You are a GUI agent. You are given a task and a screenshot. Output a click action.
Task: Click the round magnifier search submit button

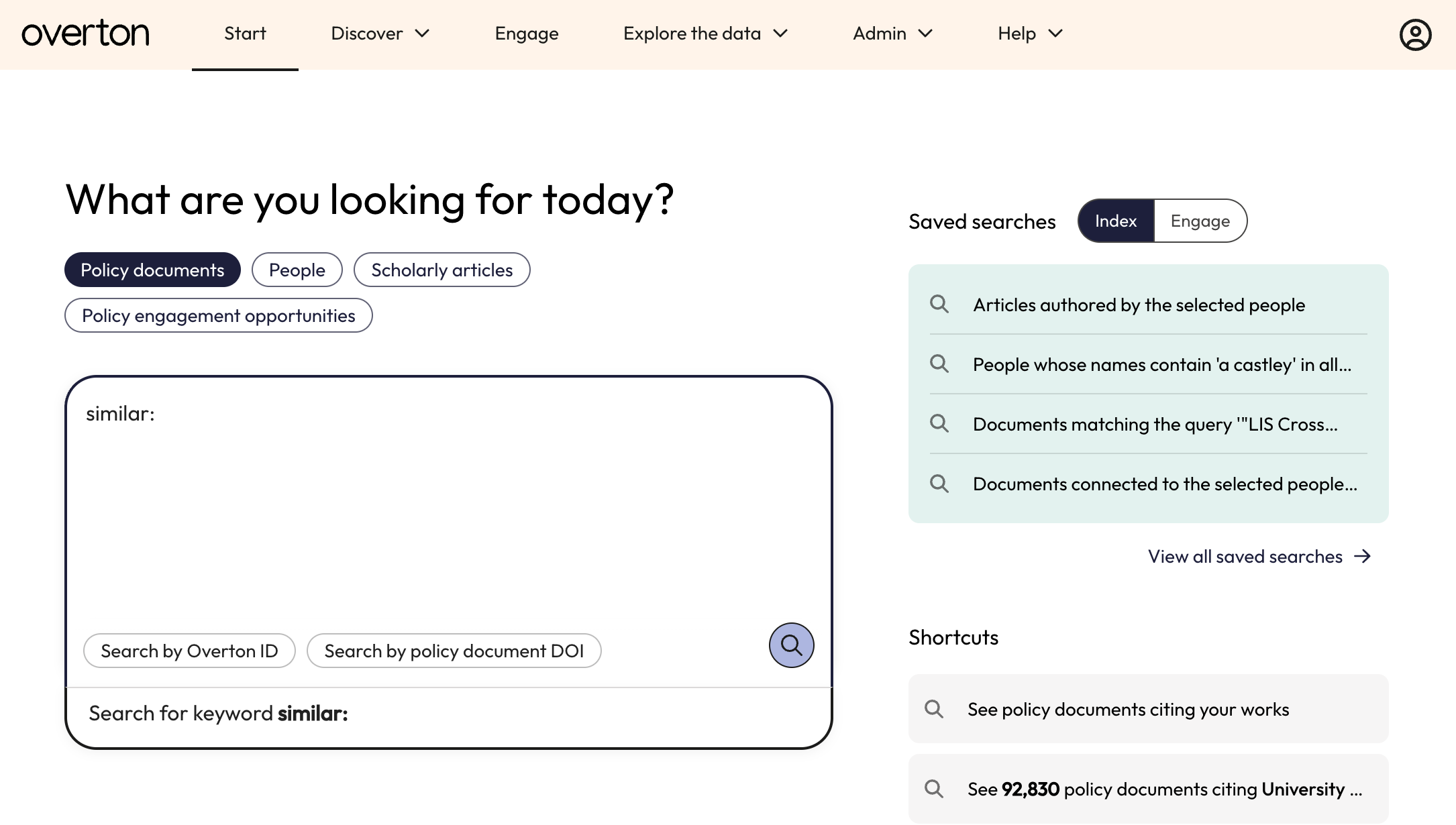791,645
